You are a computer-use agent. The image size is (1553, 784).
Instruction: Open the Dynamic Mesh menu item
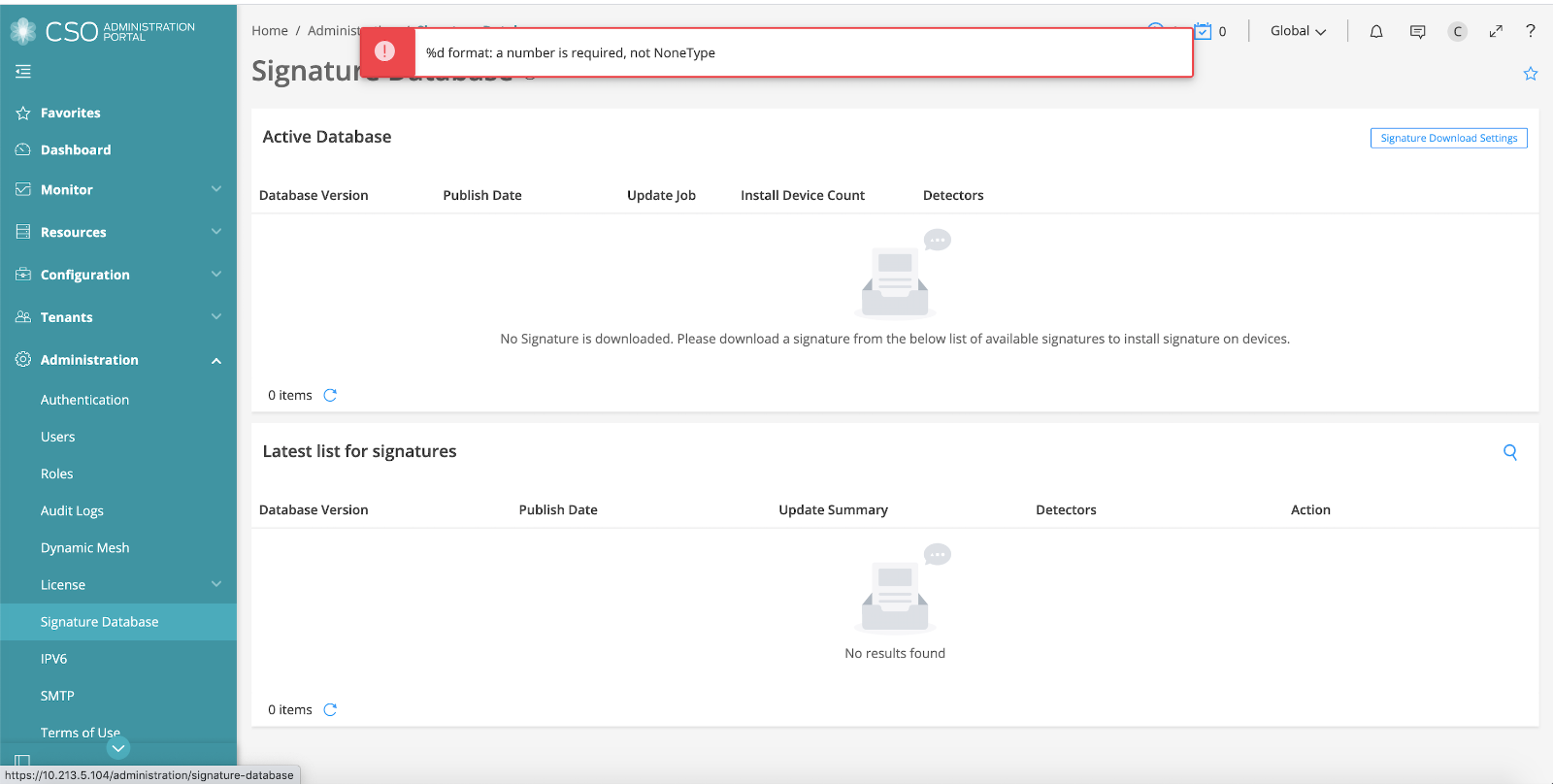[84, 547]
